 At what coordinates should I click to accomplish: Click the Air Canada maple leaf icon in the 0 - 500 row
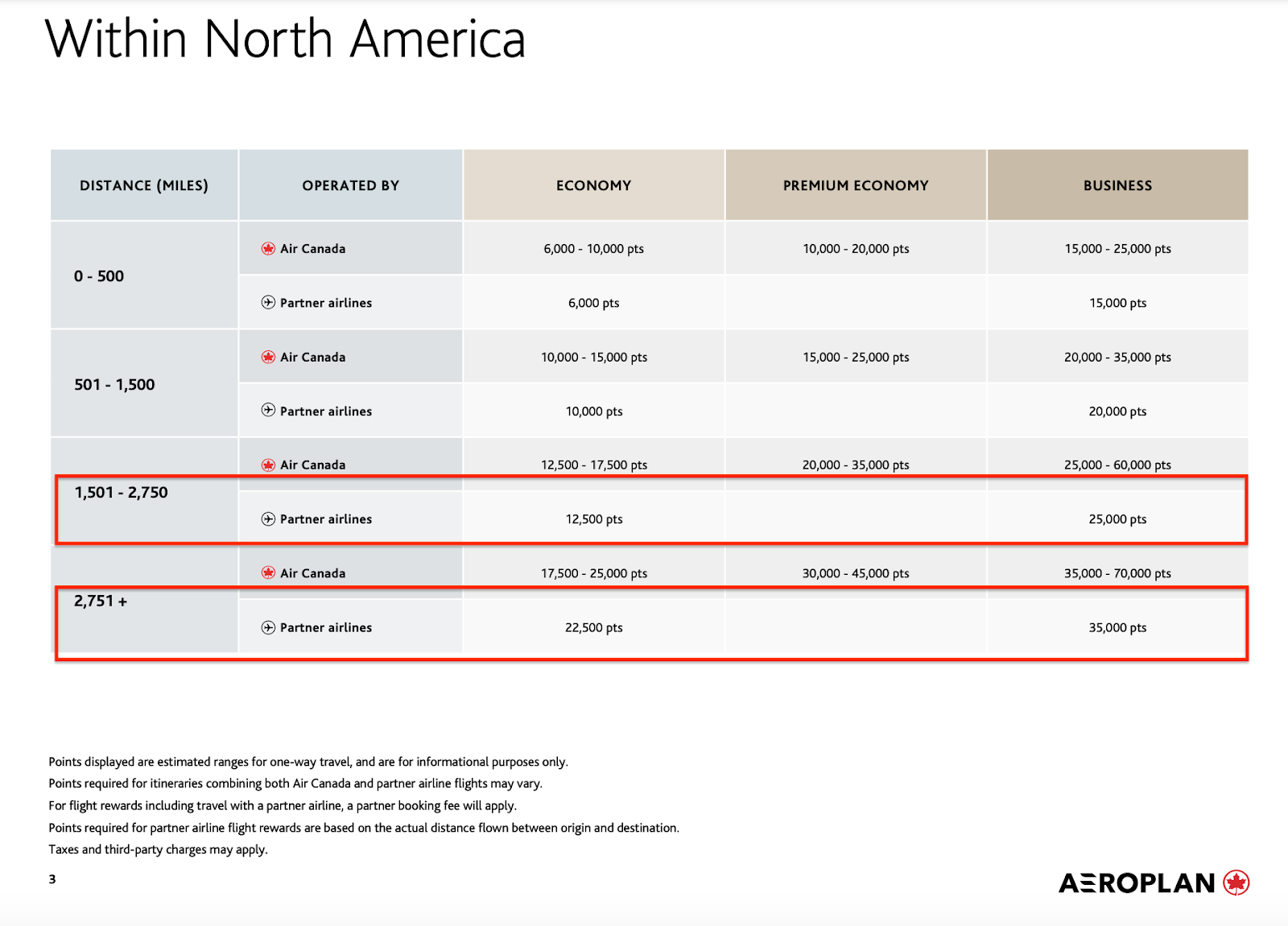(269, 249)
